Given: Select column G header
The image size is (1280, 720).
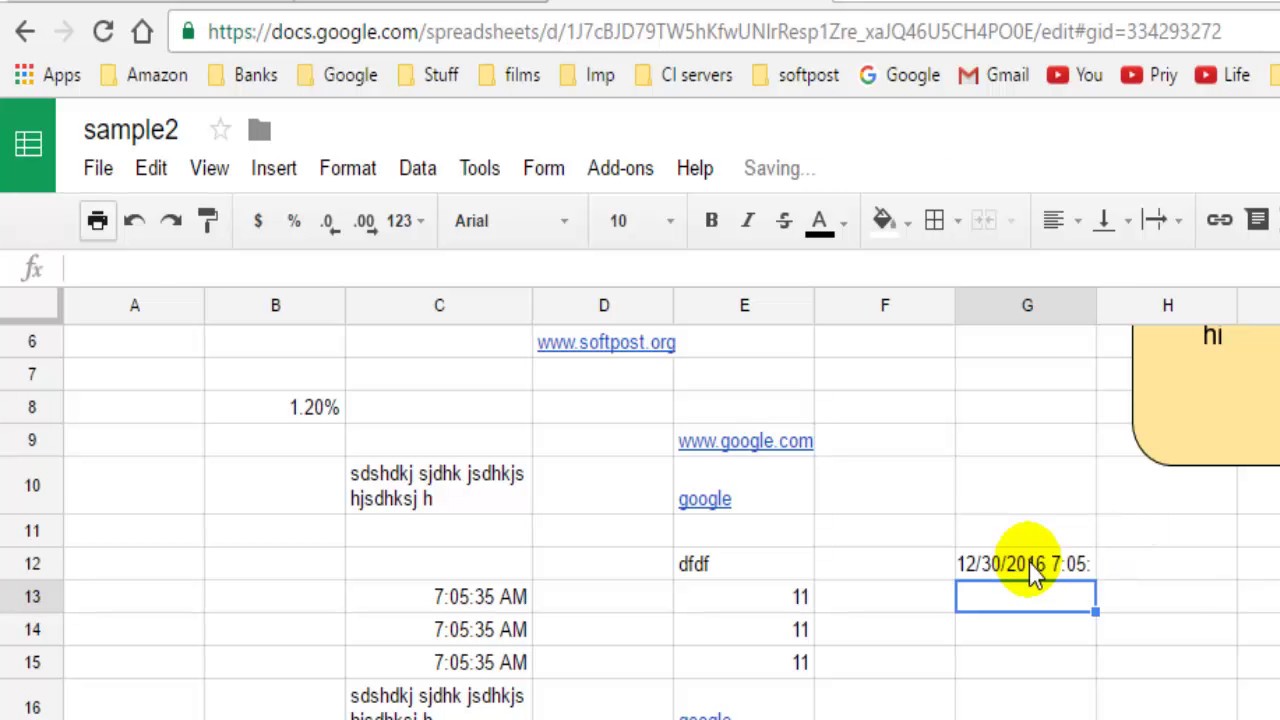Looking at the screenshot, I should click(1026, 305).
